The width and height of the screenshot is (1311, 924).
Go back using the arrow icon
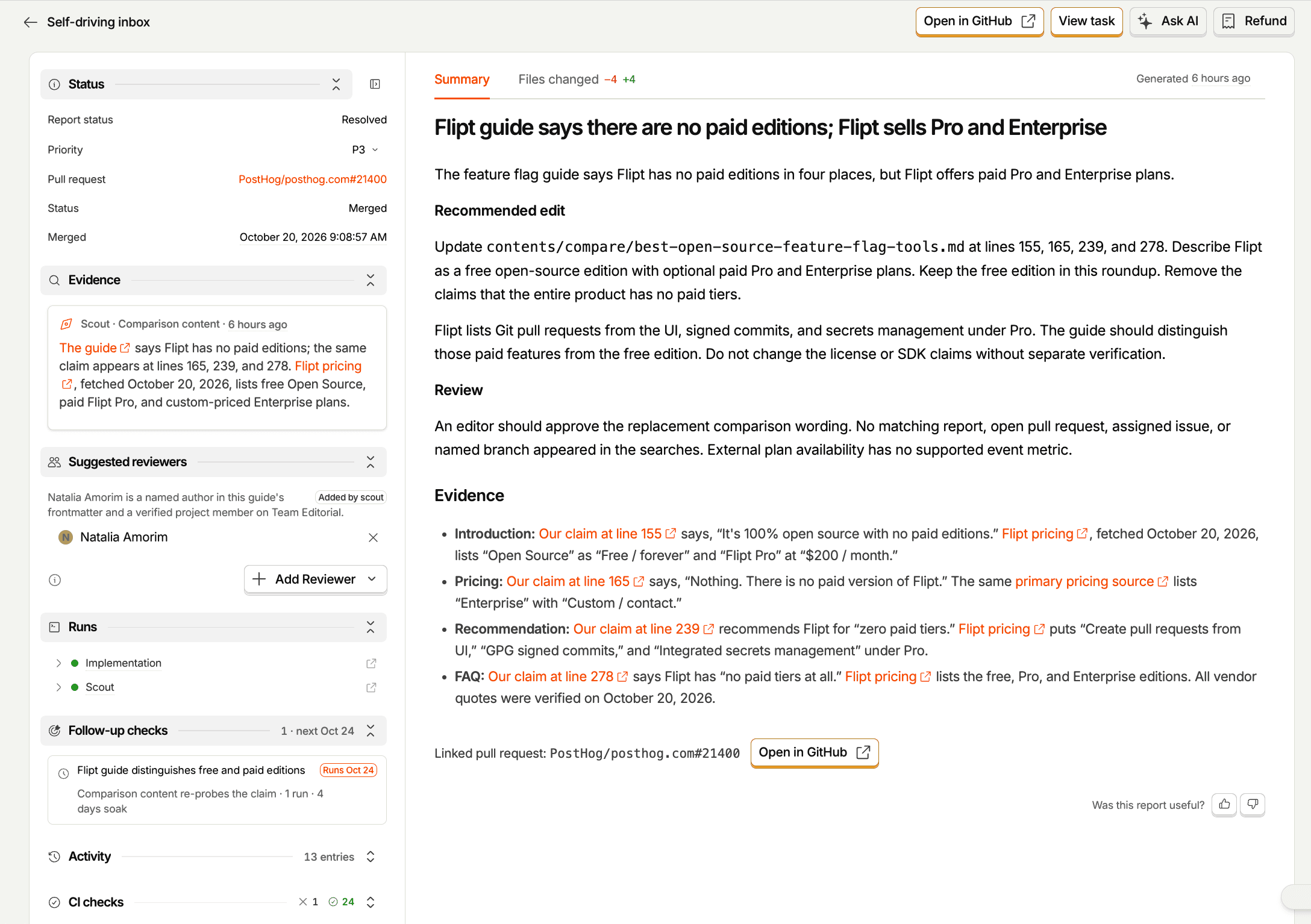(31, 22)
